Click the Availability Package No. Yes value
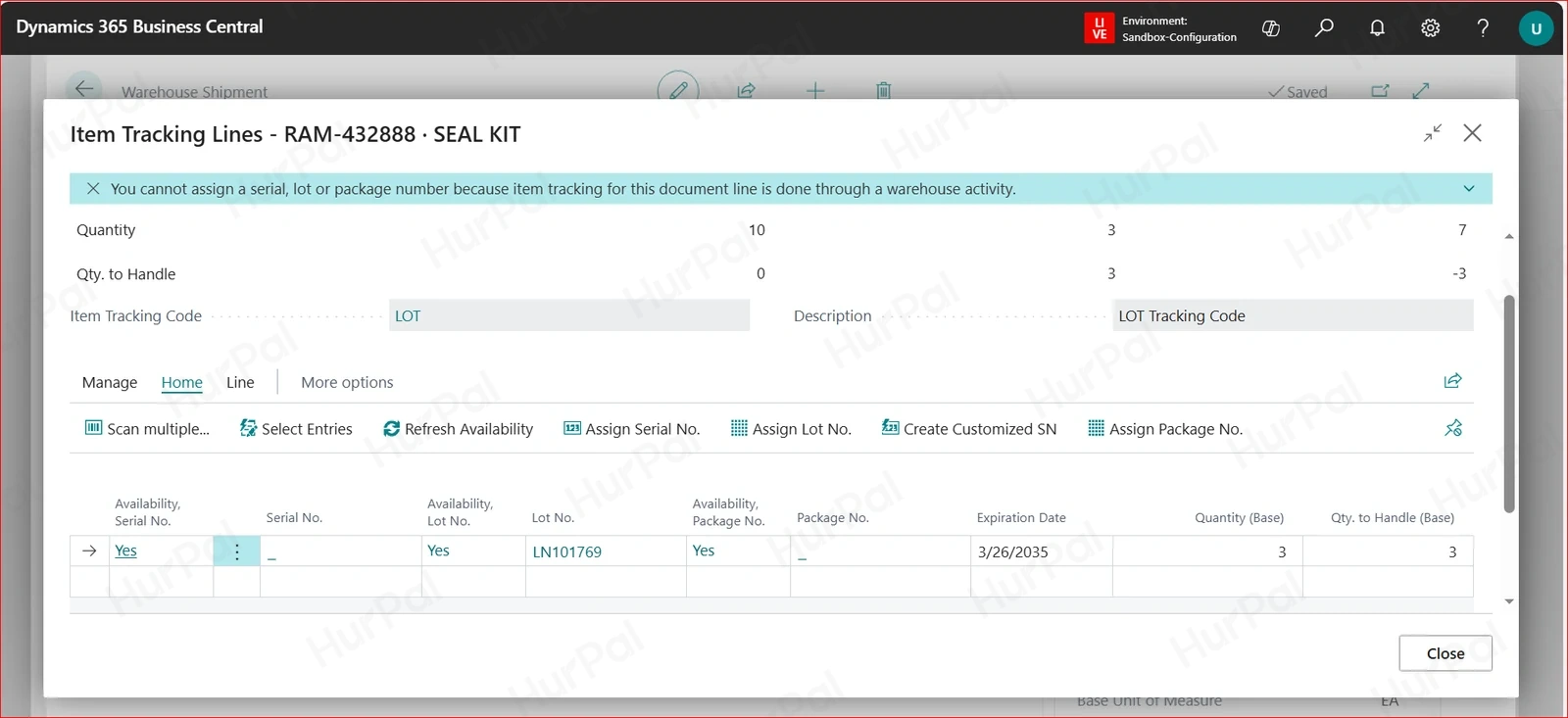 pyautogui.click(x=704, y=550)
